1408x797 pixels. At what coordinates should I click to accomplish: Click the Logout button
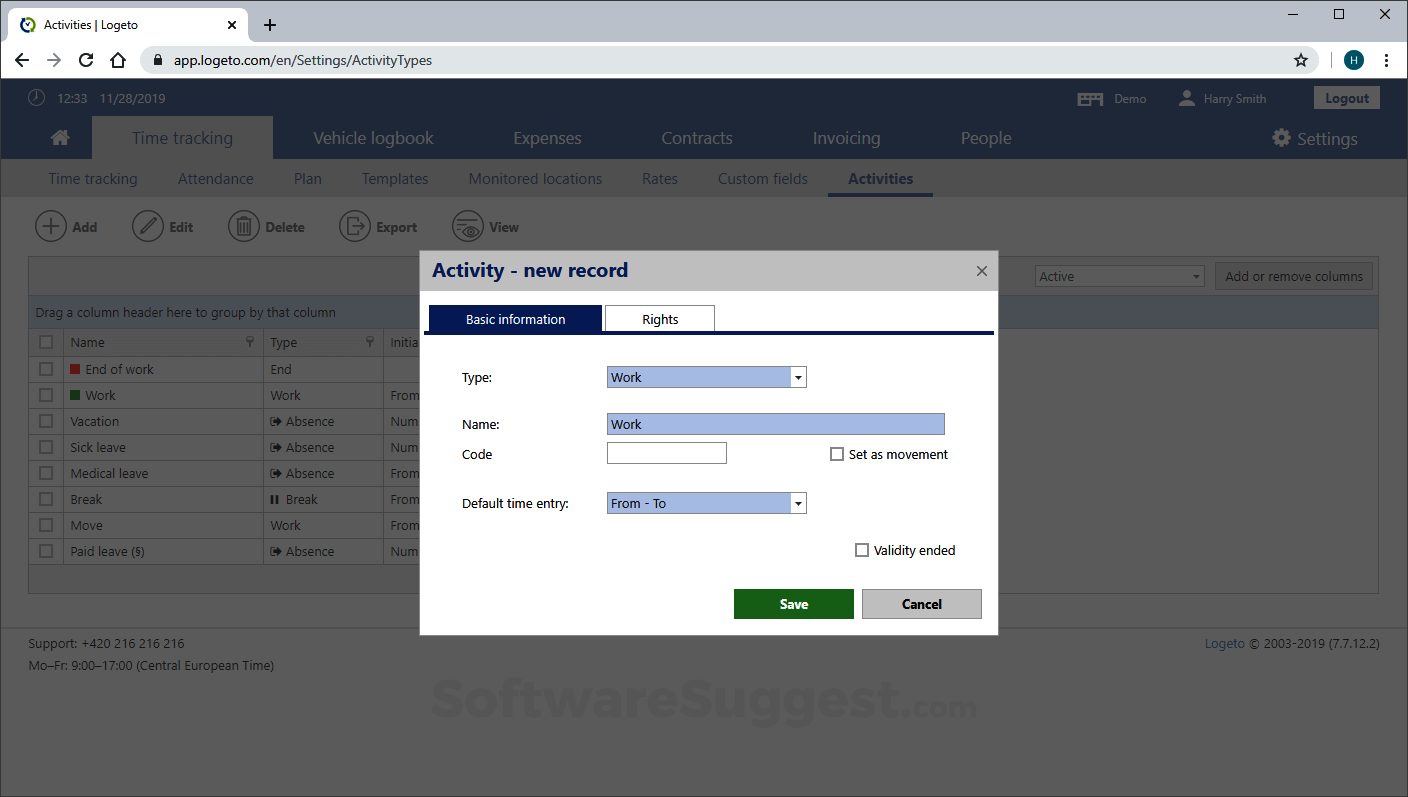point(1346,97)
